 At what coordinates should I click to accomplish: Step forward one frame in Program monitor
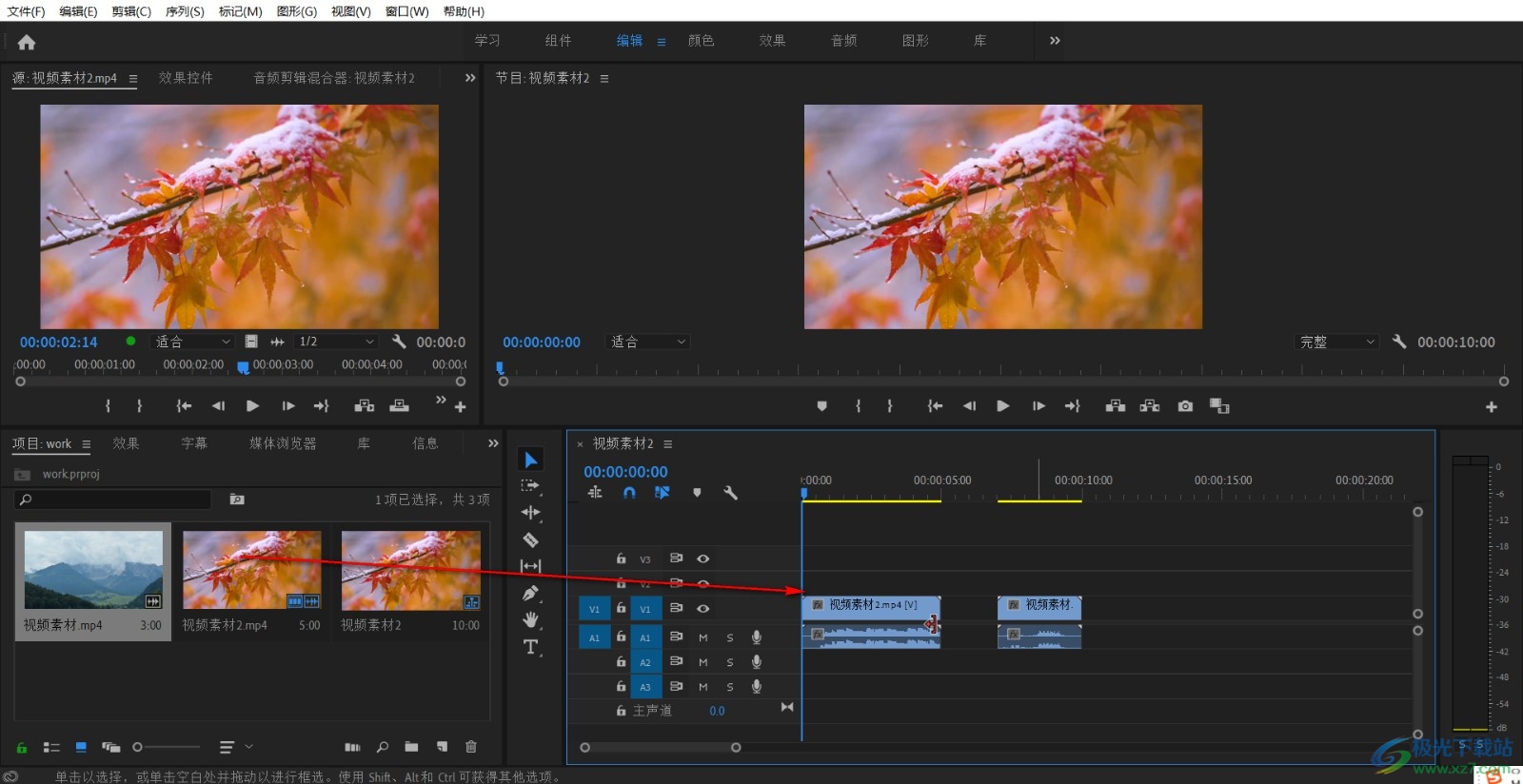tap(1038, 406)
